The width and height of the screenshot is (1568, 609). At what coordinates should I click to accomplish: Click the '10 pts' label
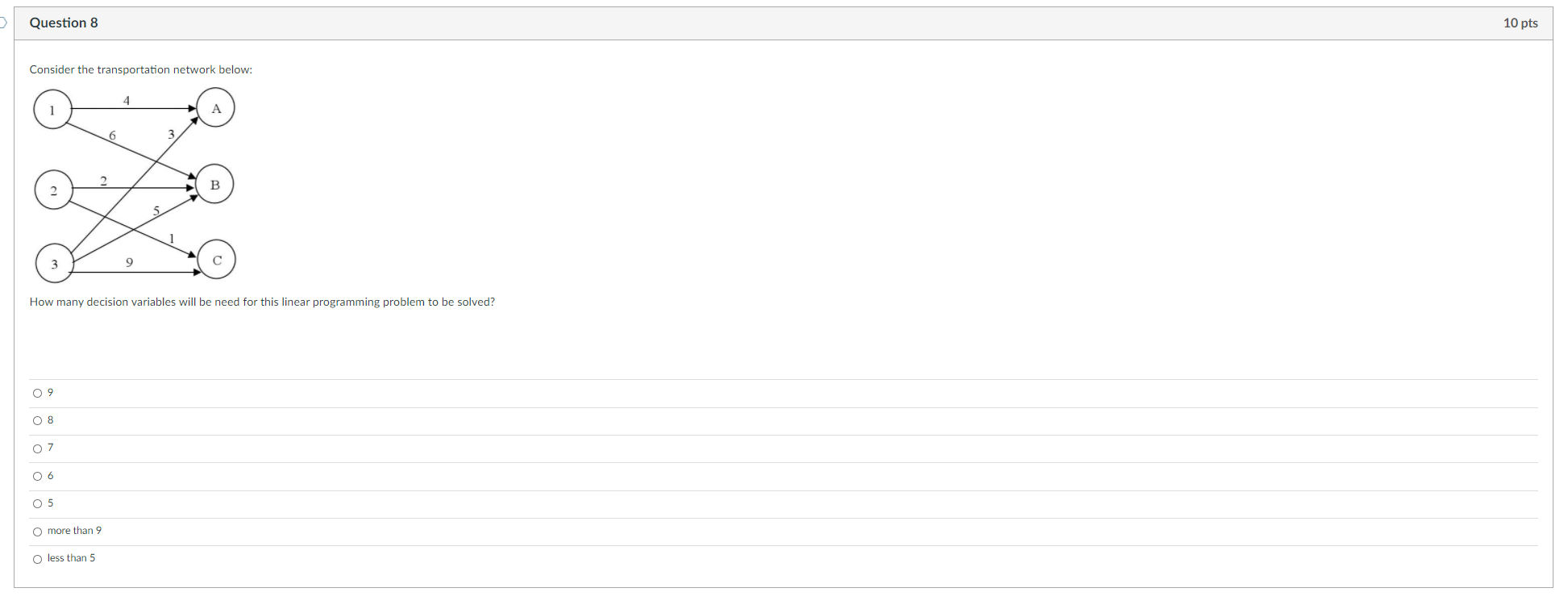tap(1520, 23)
